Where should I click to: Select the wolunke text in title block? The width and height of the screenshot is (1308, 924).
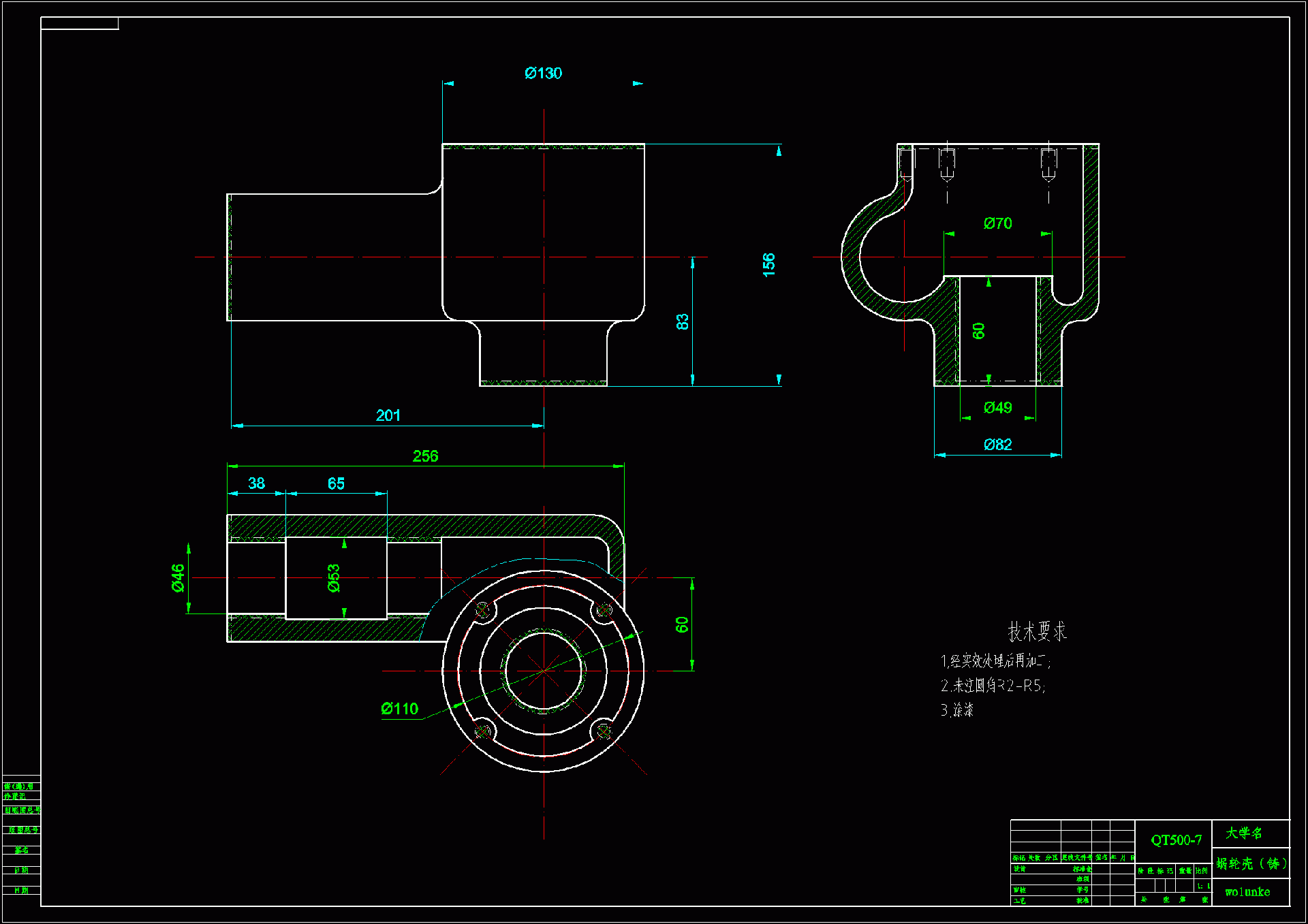point(1247,892)
